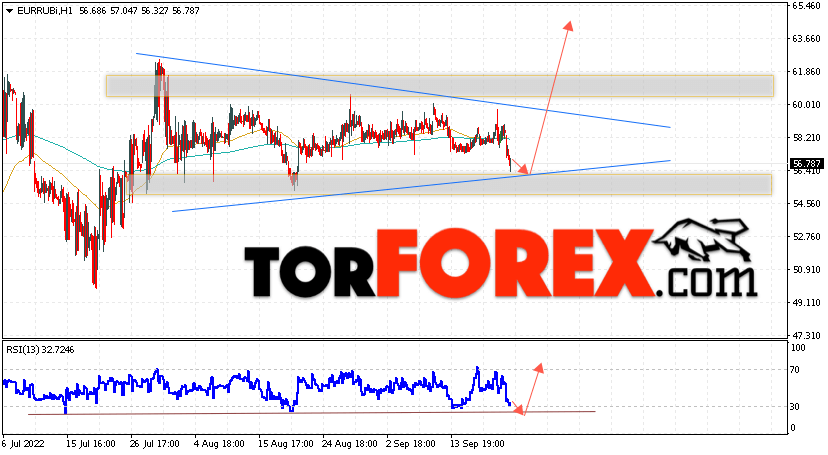Click the 2 Sep 18:00 time label
The image size is (828, 455).
(x=410, y=444)
